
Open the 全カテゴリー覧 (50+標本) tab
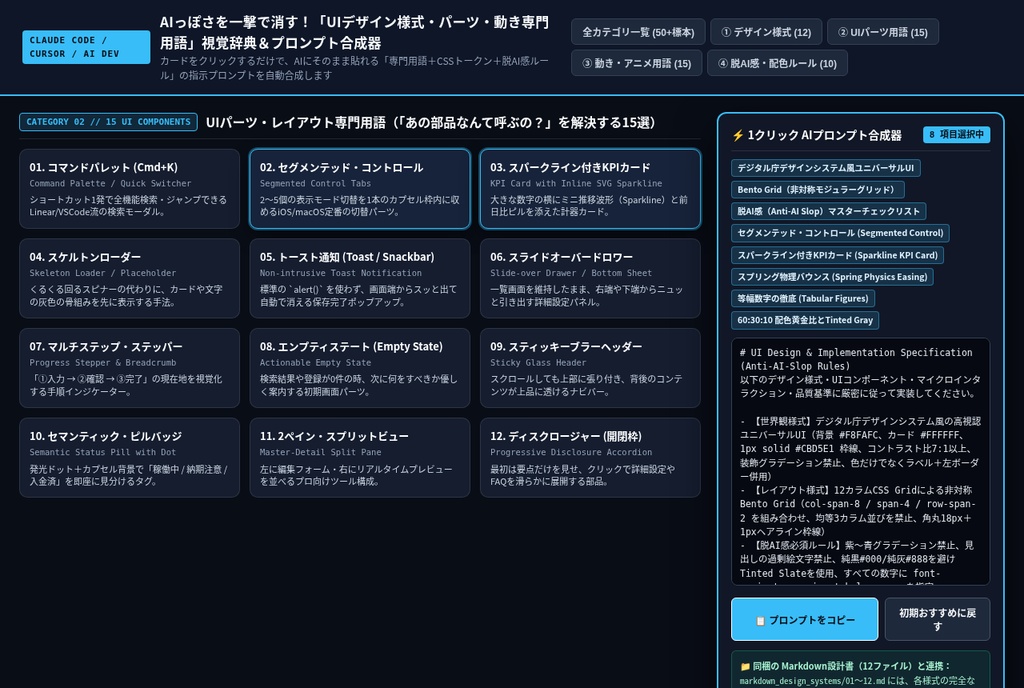tap(638, 32)
